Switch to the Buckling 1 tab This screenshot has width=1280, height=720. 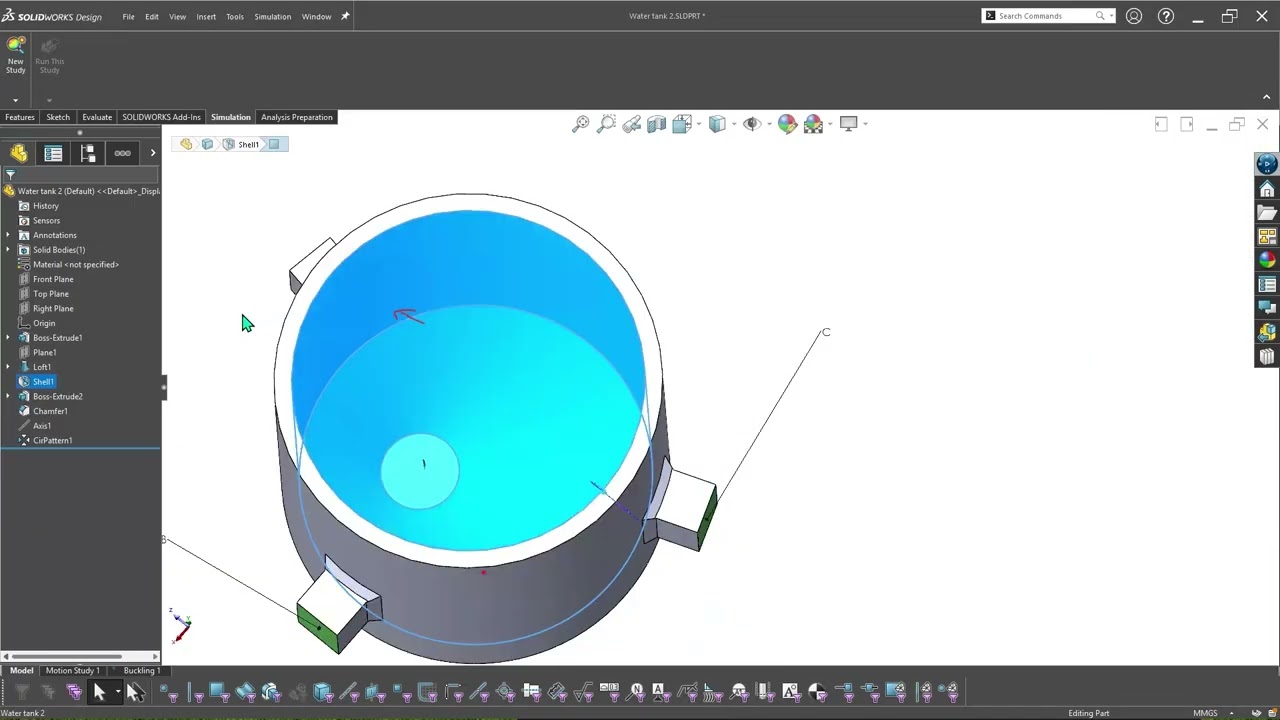140,671
